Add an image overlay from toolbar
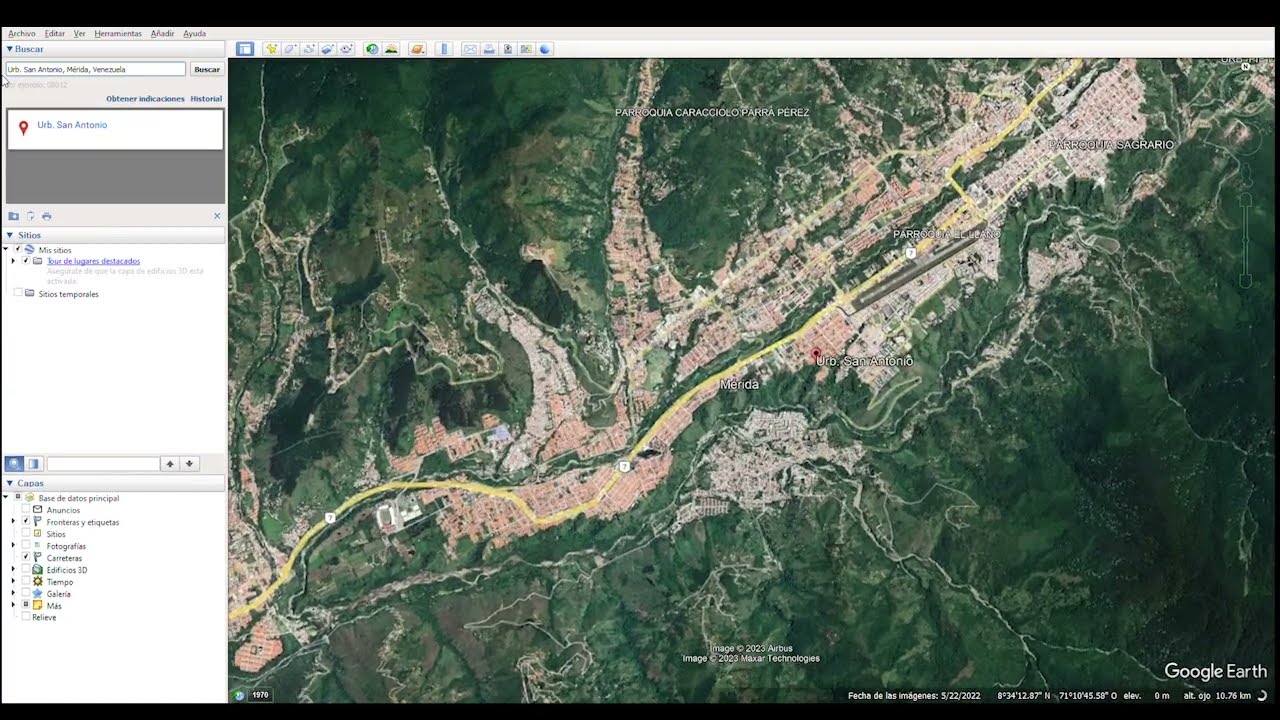This screenshot has width=1280, height=720. click(327, 49)
